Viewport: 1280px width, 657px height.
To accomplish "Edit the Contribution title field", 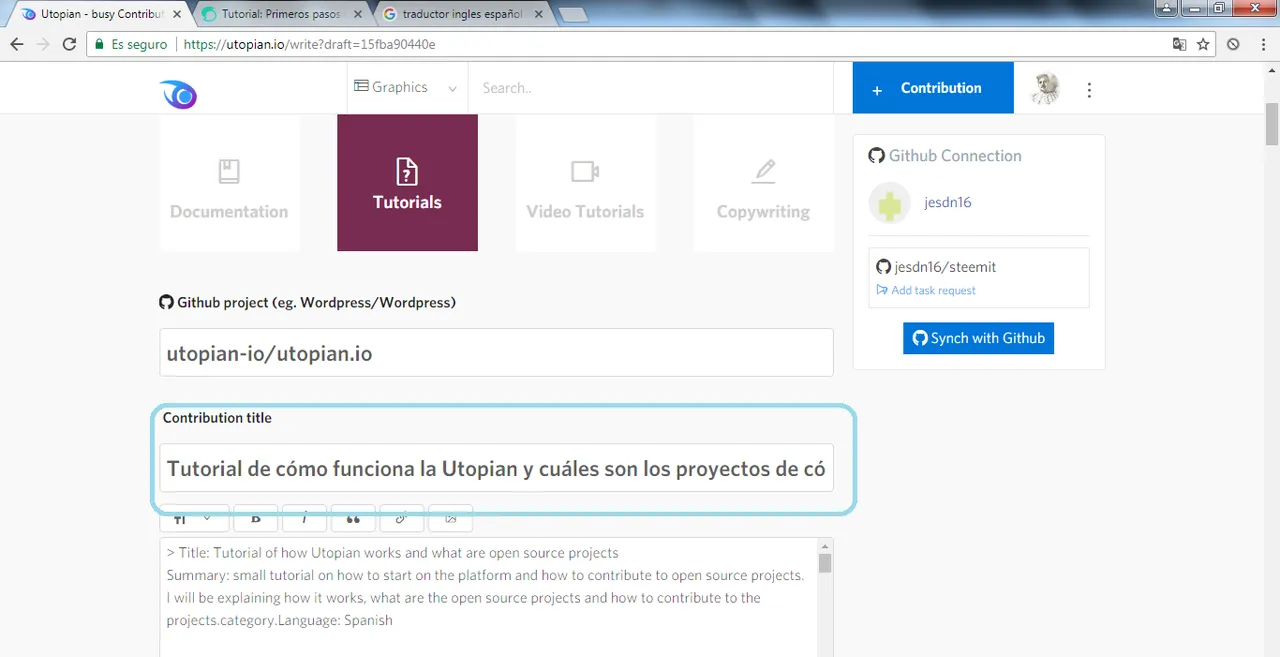I will coord(496,468).
